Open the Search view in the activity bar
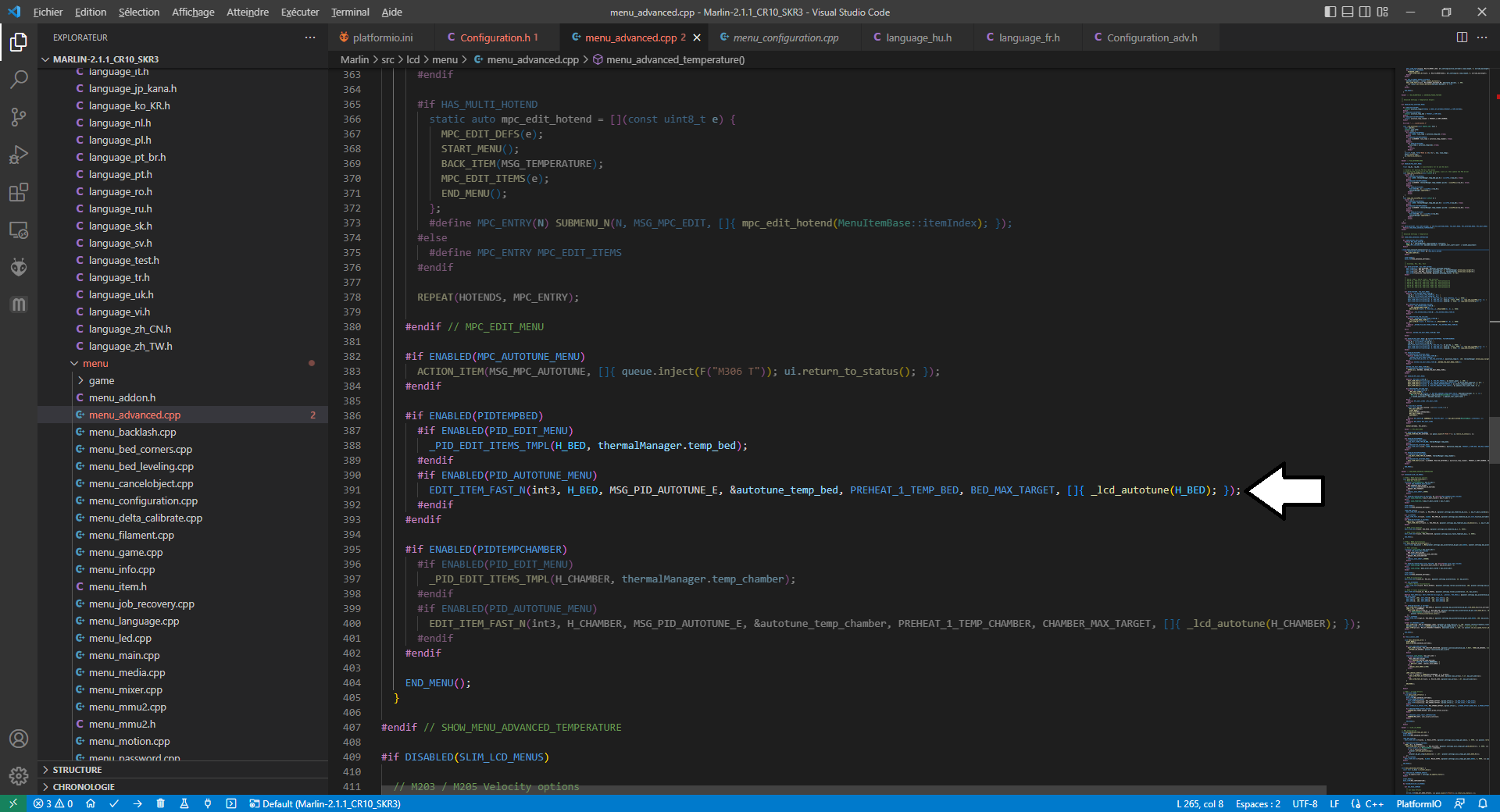 [19, 79]
